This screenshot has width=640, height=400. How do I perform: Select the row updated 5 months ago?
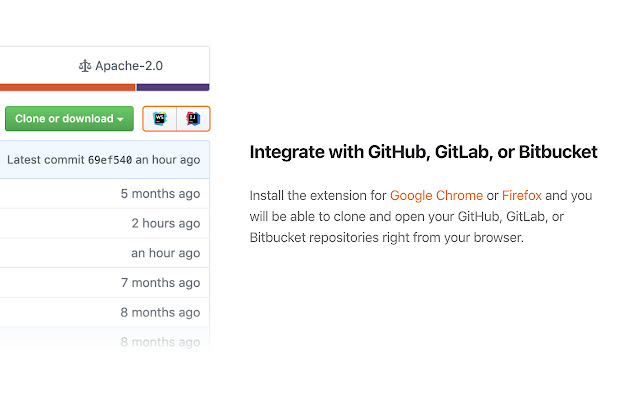point(160,194)
